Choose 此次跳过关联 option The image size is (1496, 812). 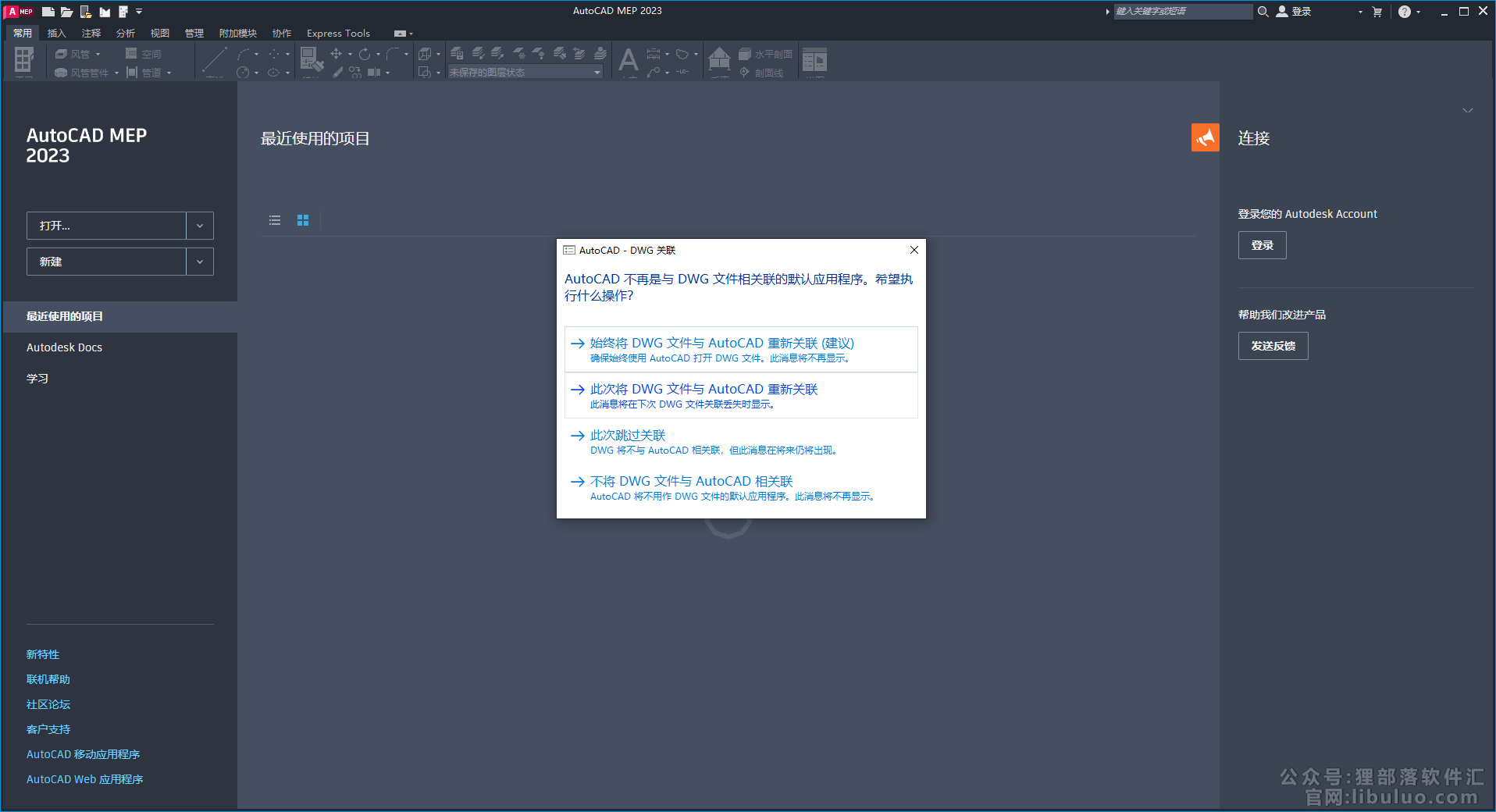point(740,441)
